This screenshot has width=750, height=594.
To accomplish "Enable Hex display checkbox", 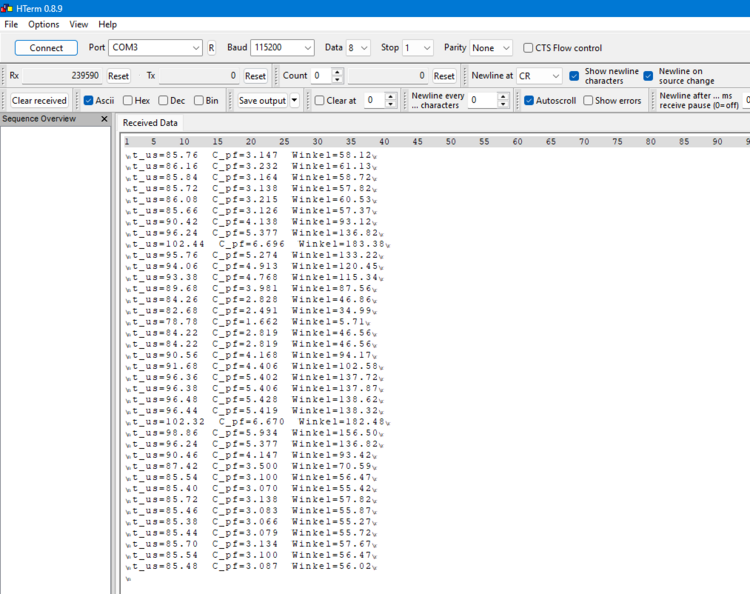I will tap(127, 101).
